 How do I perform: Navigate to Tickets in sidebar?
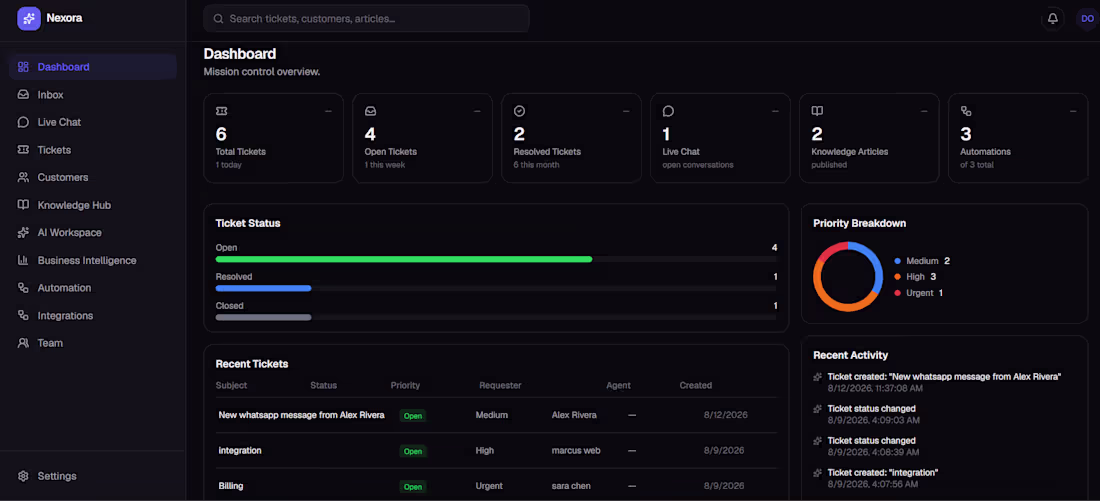(x=93, y=149)
